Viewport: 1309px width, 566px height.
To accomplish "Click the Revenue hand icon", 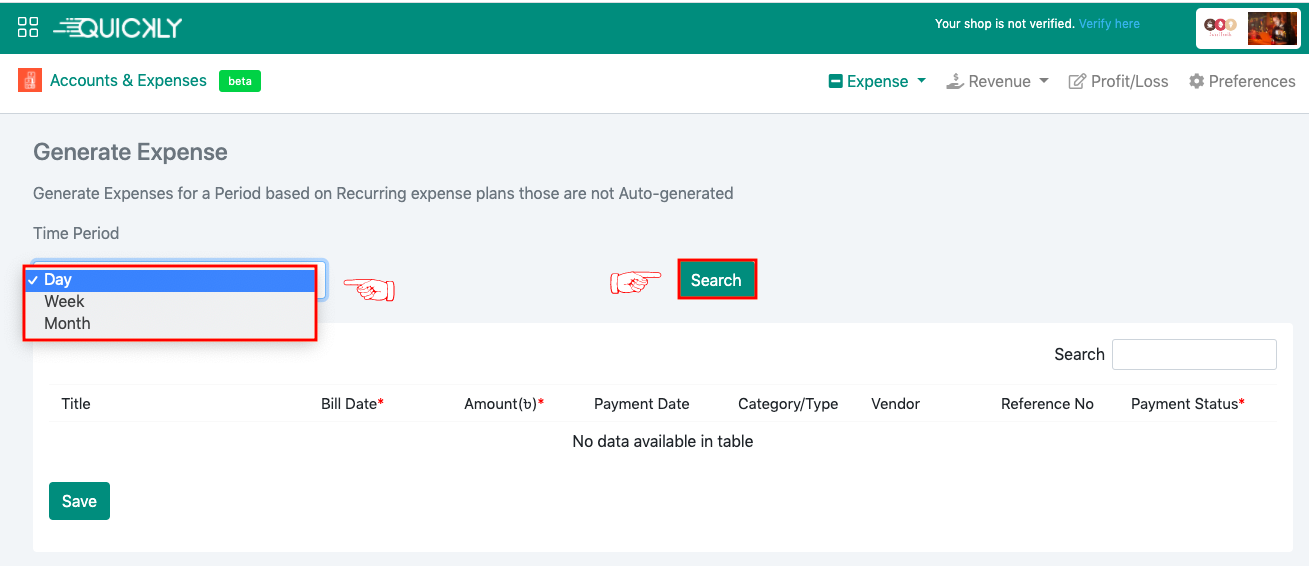I will (x=955, y=82).
